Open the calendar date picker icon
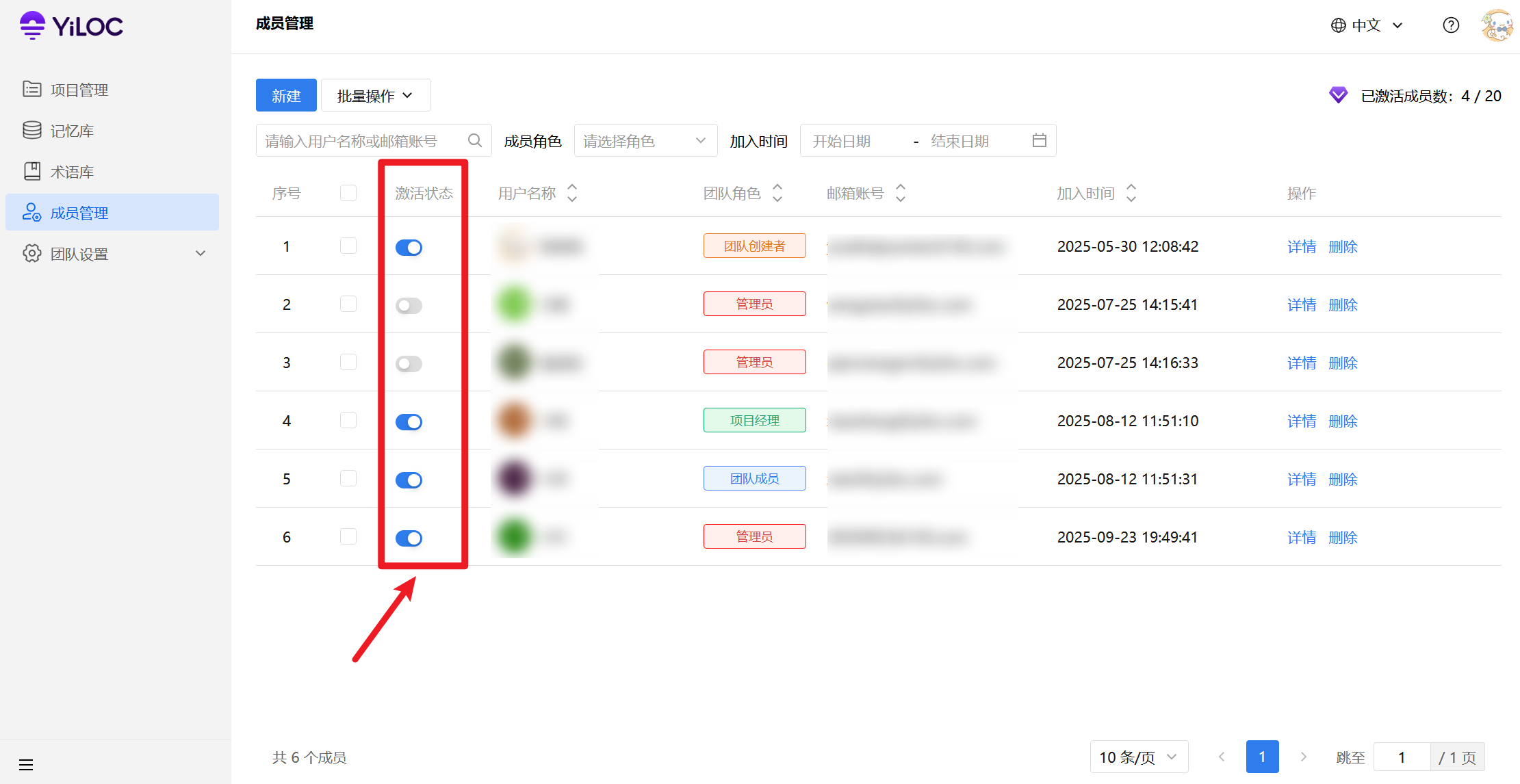The width and height of the screenshot is (1520, 784). (1039, 141)
